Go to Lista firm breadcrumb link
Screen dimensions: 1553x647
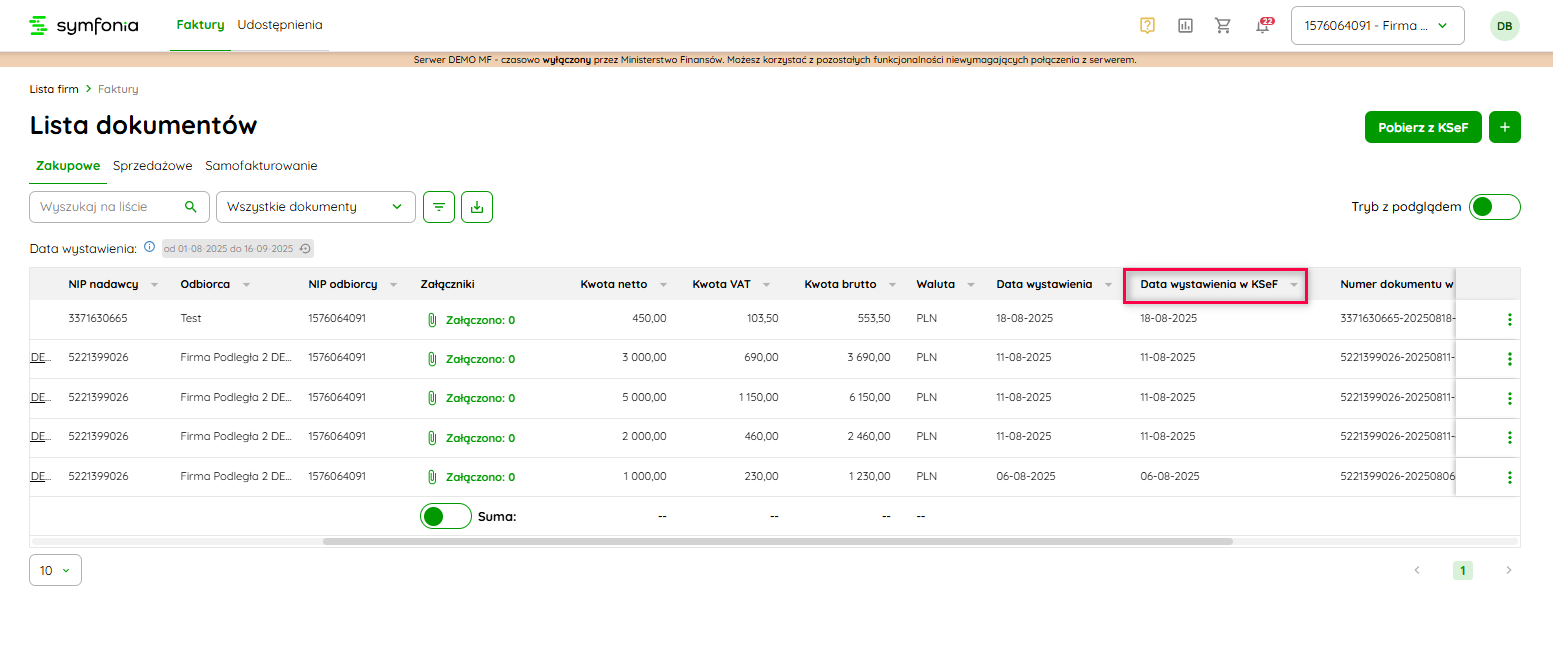click(x=54, y=89)
